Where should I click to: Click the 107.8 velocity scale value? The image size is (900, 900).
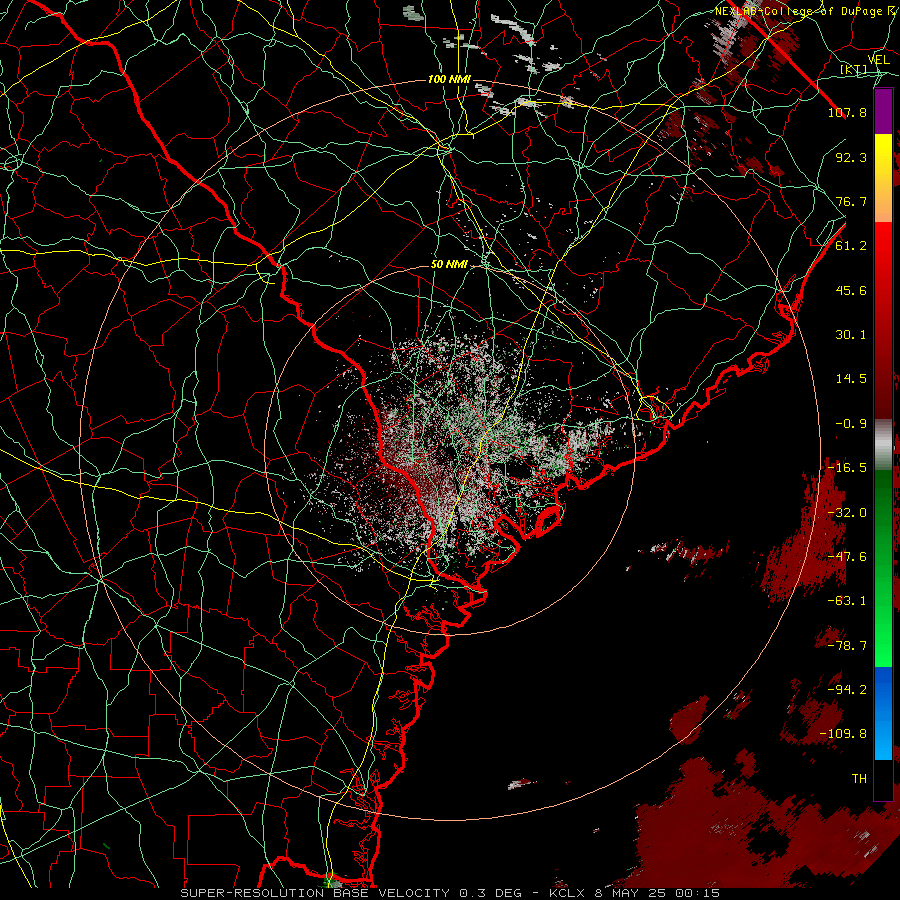click(x=847, y=112)
